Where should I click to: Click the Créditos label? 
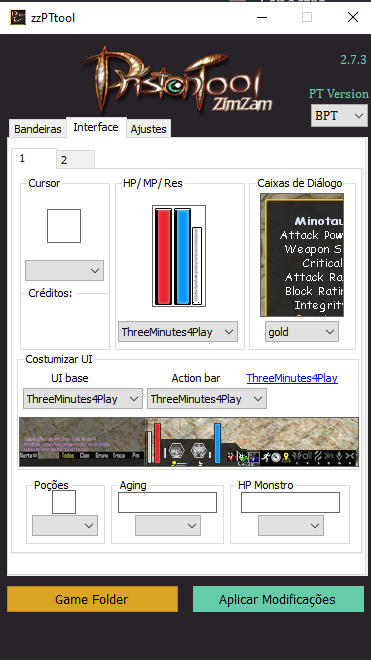50,293
